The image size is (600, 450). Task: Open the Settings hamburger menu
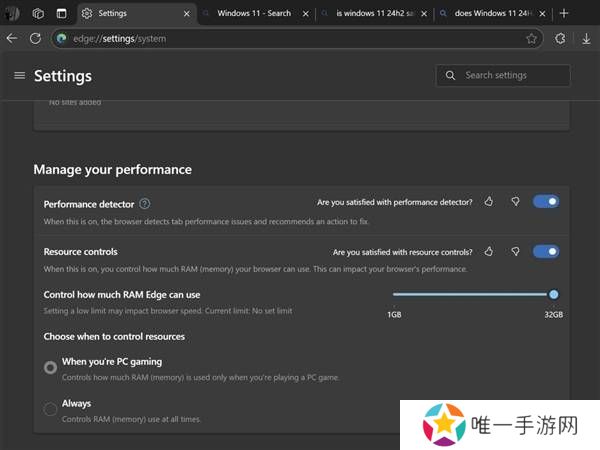(20, 76)
